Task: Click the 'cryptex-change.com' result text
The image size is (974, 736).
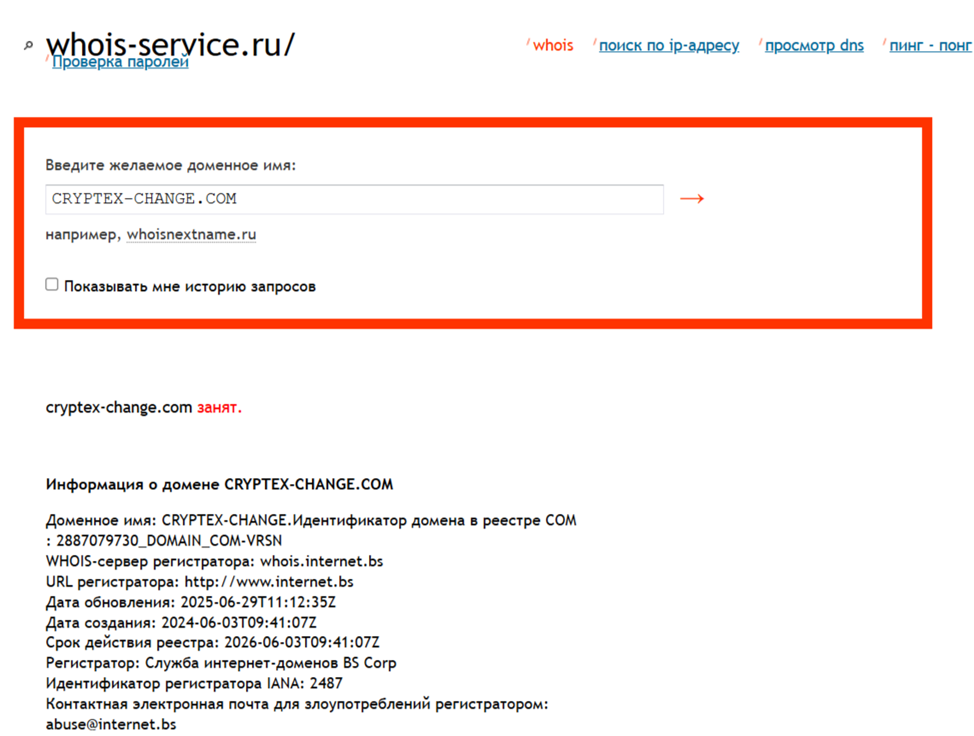Action: [119, 407]
